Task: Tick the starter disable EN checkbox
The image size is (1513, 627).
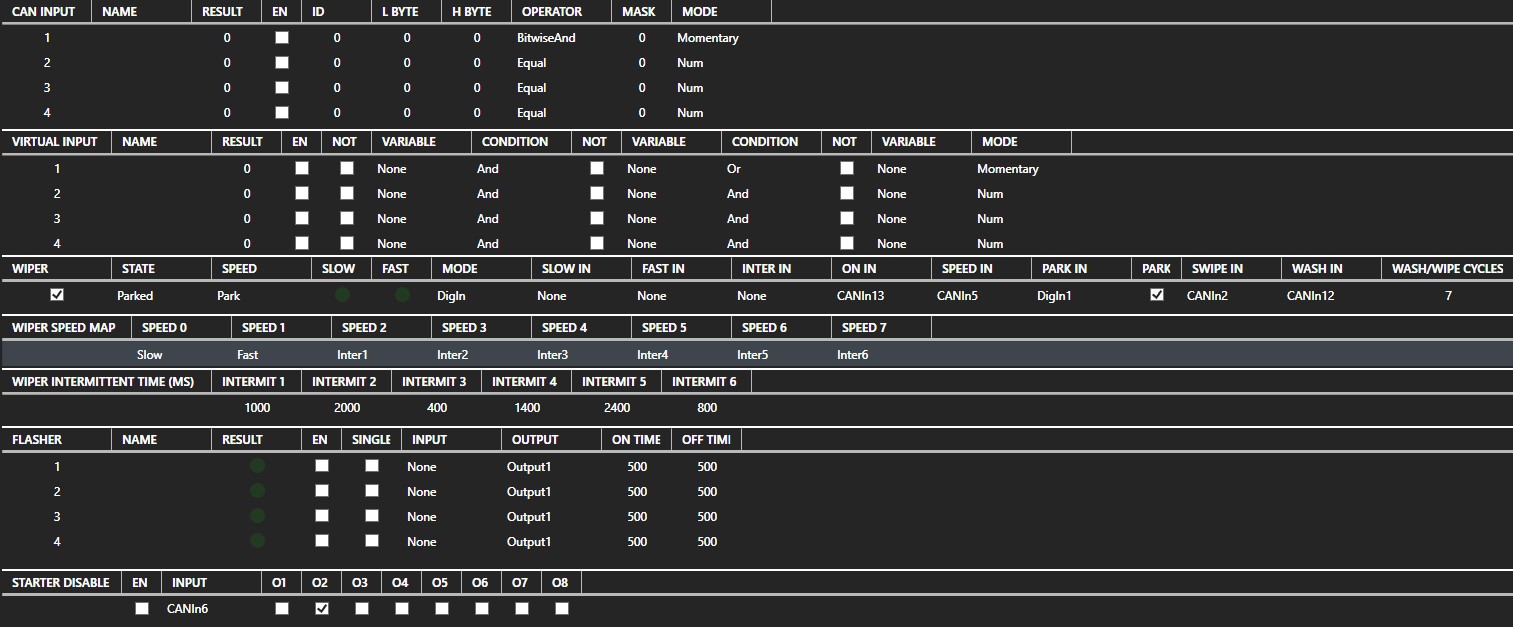Action: pyautogui.click(x=142, y=608)
